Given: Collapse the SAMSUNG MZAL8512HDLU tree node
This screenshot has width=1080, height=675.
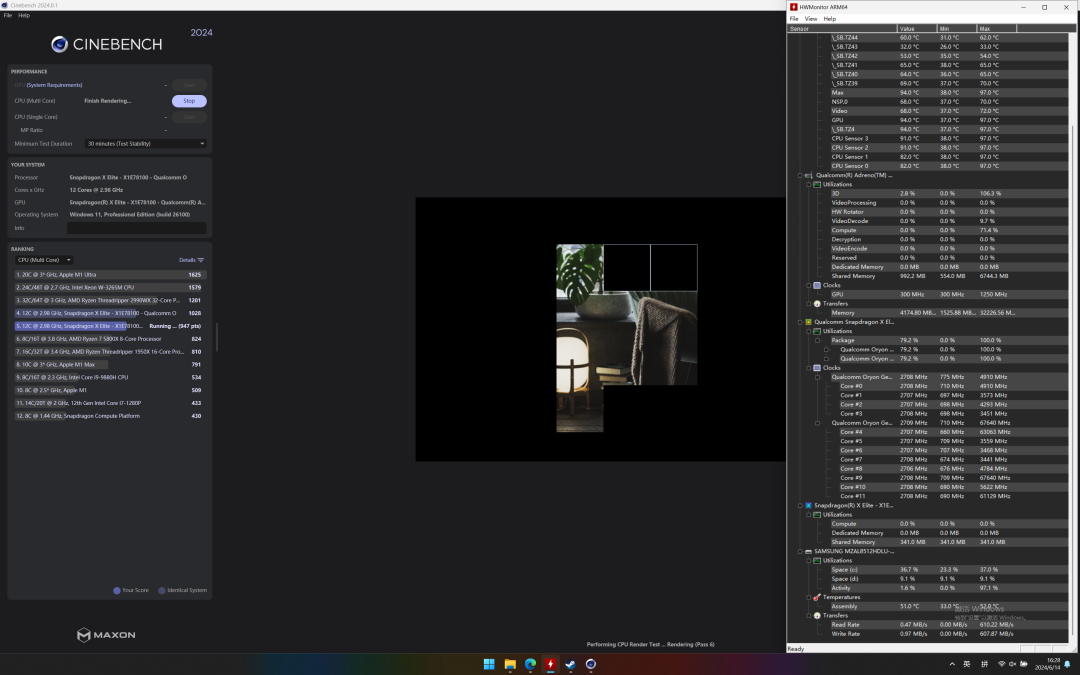Looking at the screenshot, I should pos(800,551).
